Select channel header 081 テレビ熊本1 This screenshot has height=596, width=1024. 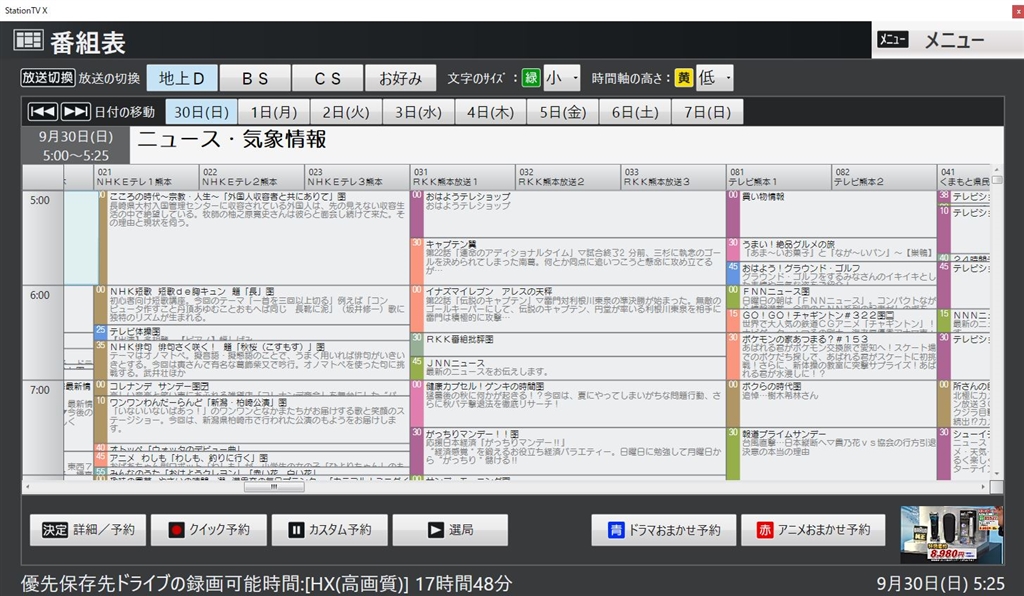(779, 177)
